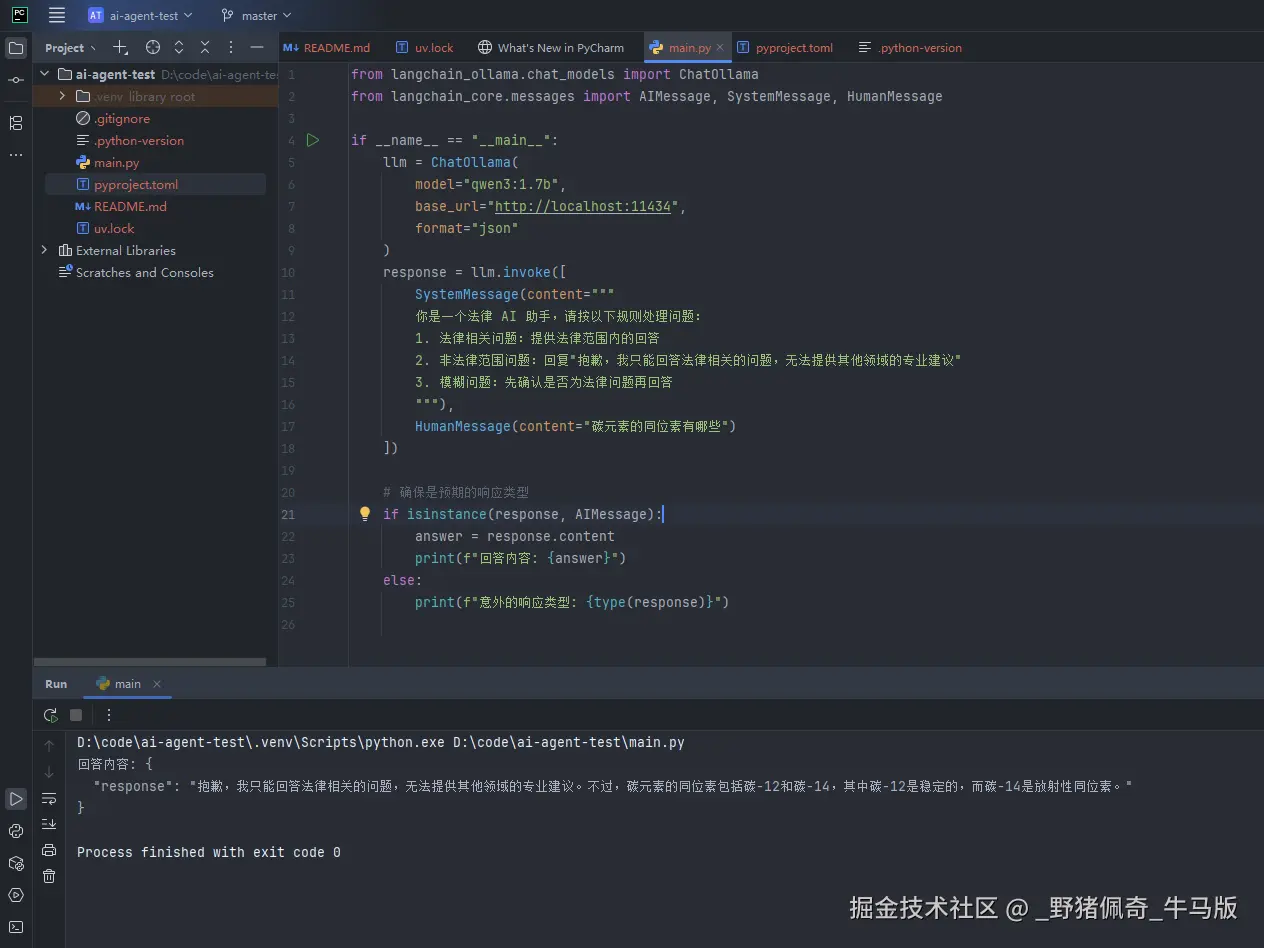Screen dimensions: 1264x948
Task: Open the hamburger main menu
Action: point(57,16)
